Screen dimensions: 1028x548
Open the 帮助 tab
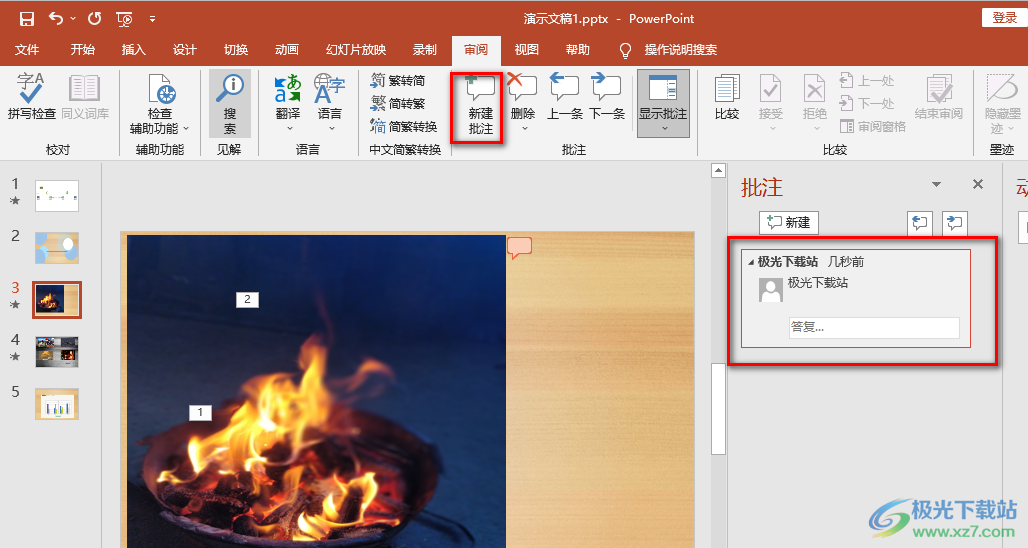pyautogui.click(x=578, y=50)
